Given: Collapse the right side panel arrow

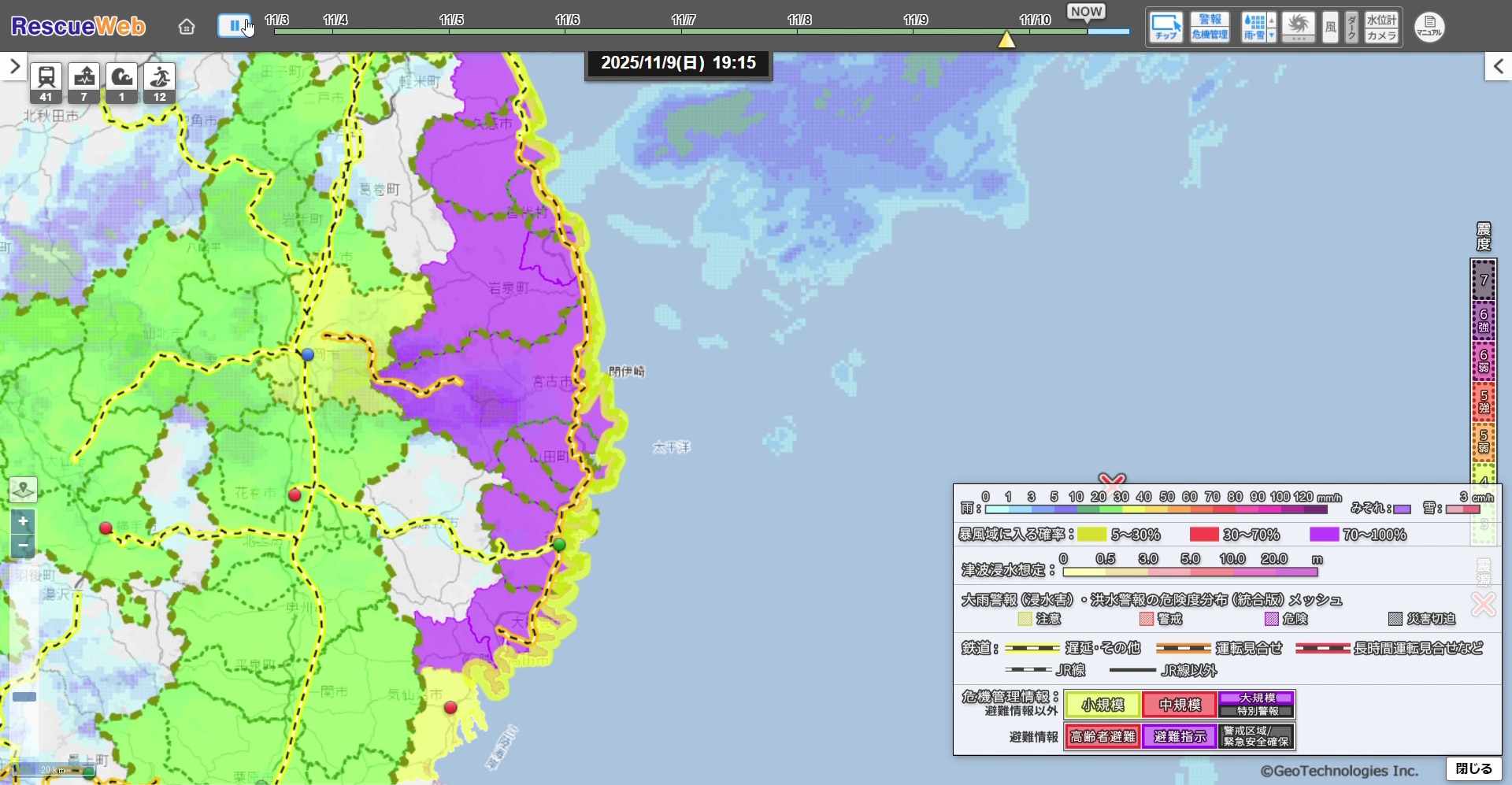Looking at the screenshot, I should [x=1498, y=67].
